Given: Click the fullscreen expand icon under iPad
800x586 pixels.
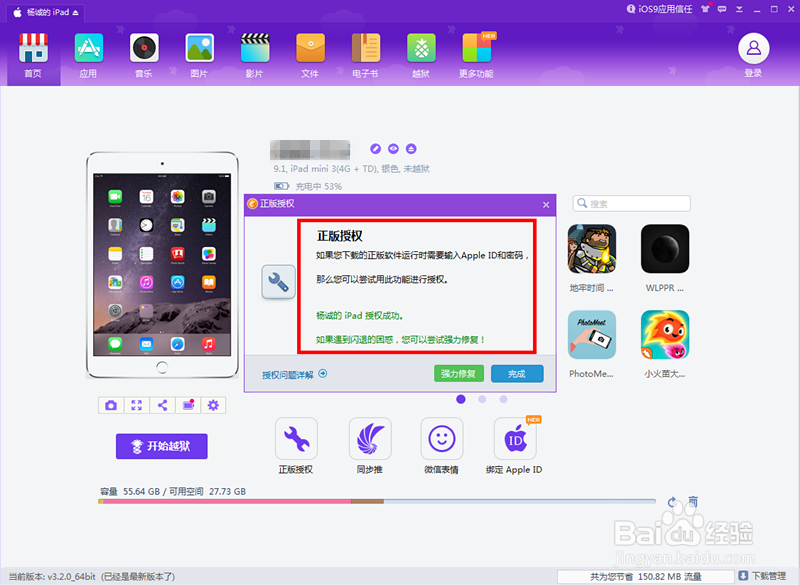Looking at the screenshot, I should pyautogui.click(x=137, y=405).
